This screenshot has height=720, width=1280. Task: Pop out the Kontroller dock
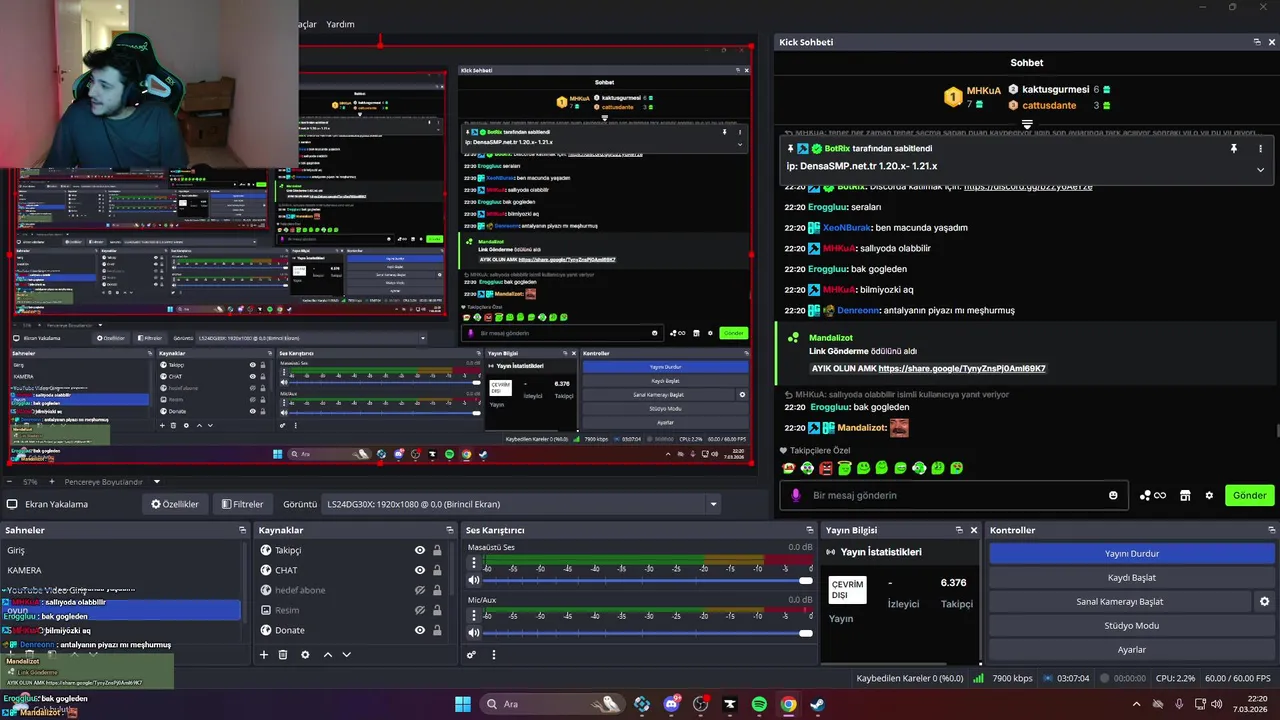click(1272, 530)
